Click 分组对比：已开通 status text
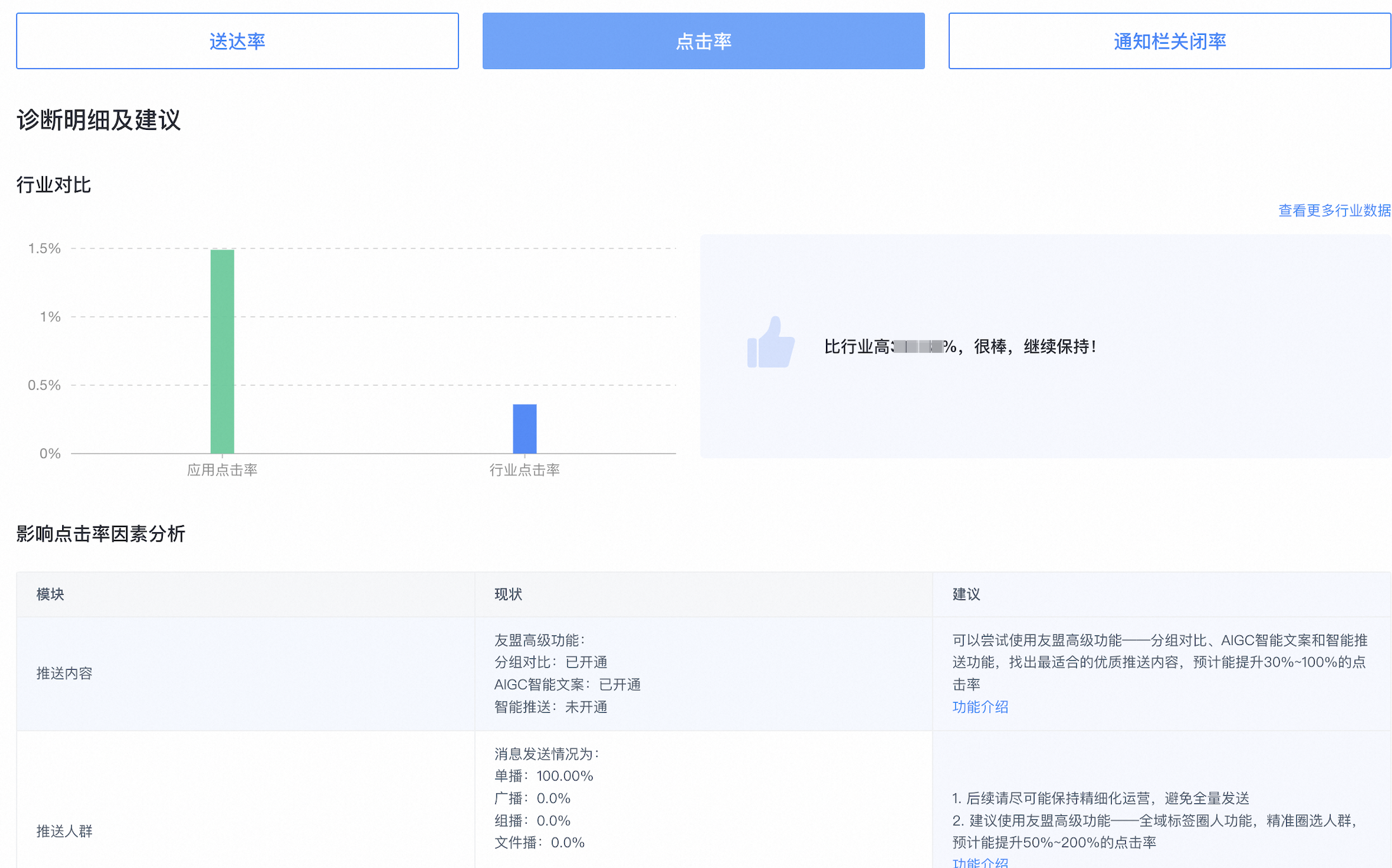 pos(551,662)
